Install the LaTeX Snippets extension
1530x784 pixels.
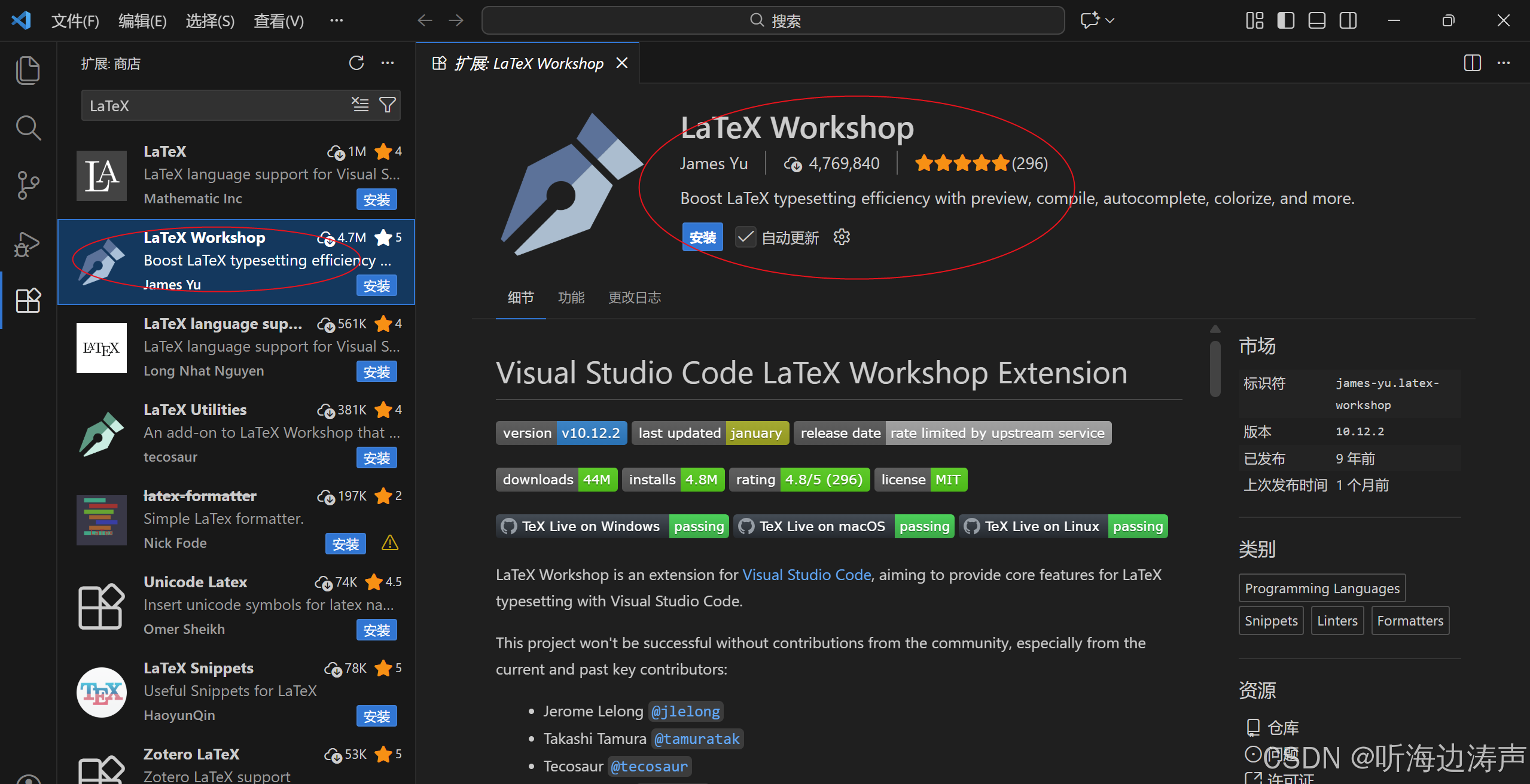coord(377,716)
